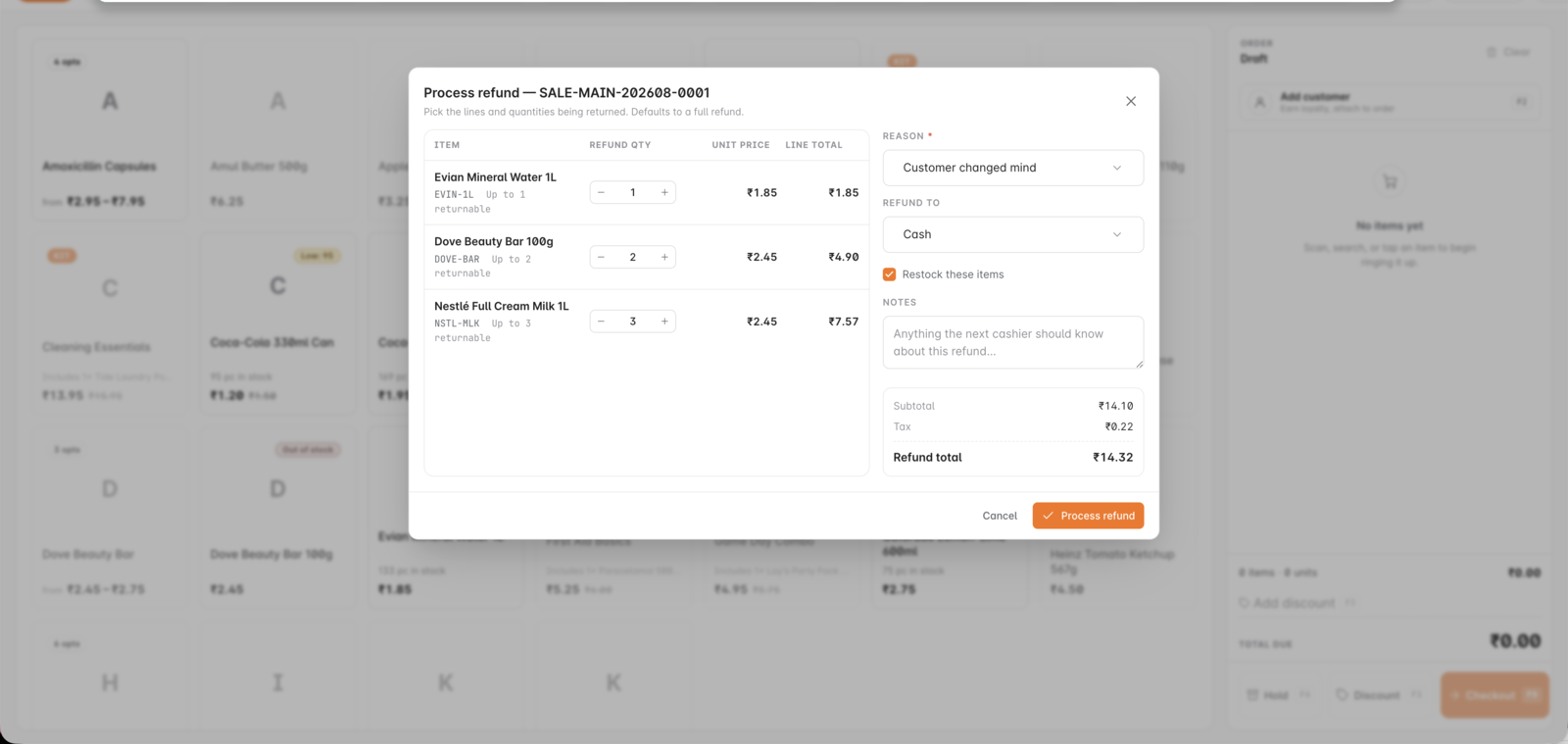Viewport: 1568px width, 744px height.
Task: Click into the Notes text area
Action: click(1013, 342)
